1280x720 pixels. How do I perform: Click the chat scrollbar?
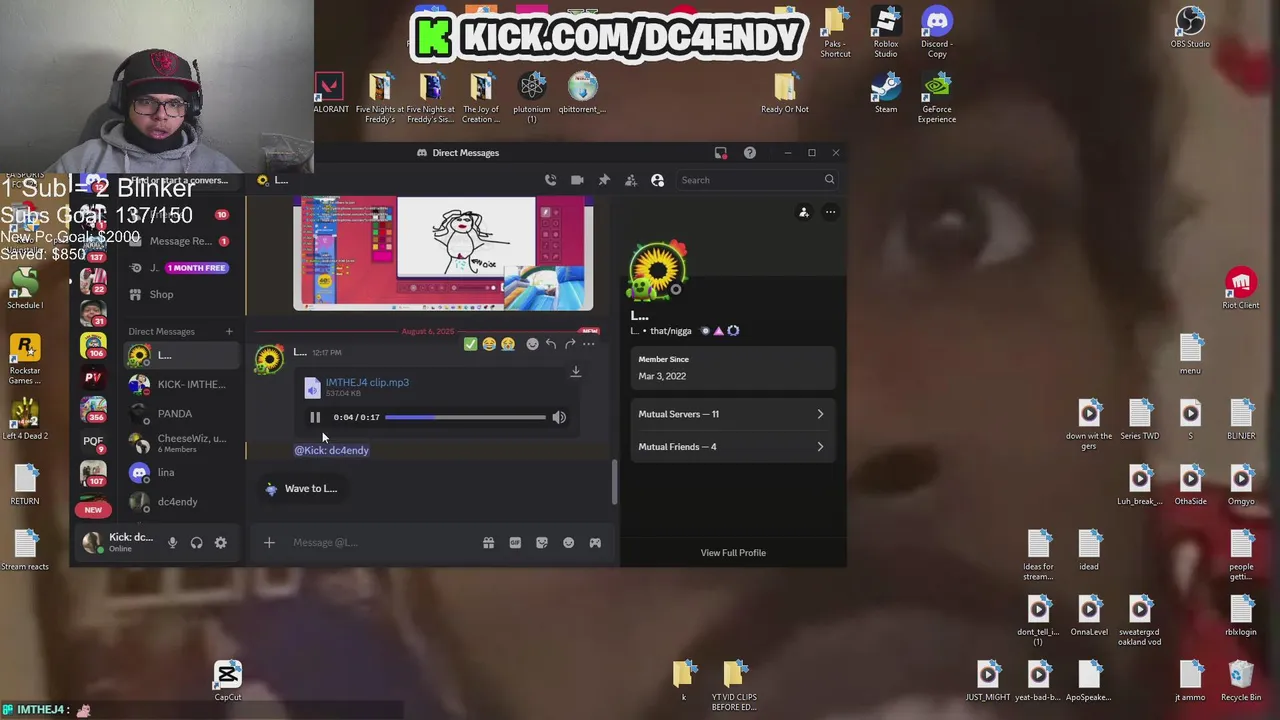click(x=615, y=482)
